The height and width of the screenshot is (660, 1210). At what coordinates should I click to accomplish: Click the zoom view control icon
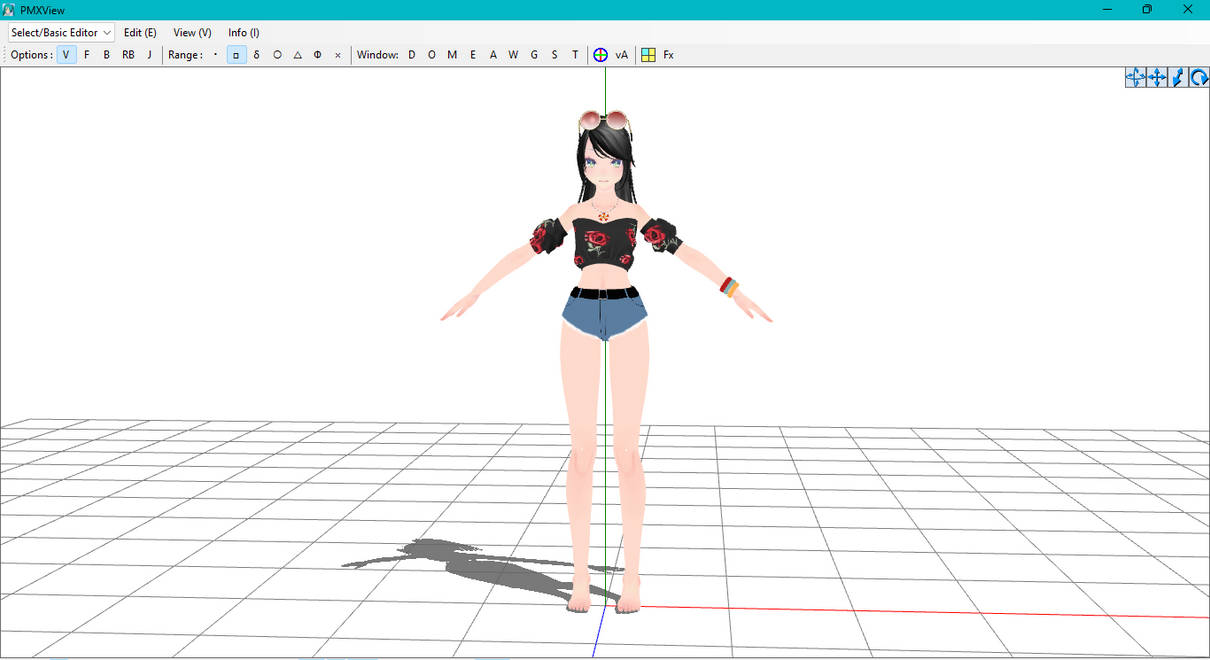1178,77
